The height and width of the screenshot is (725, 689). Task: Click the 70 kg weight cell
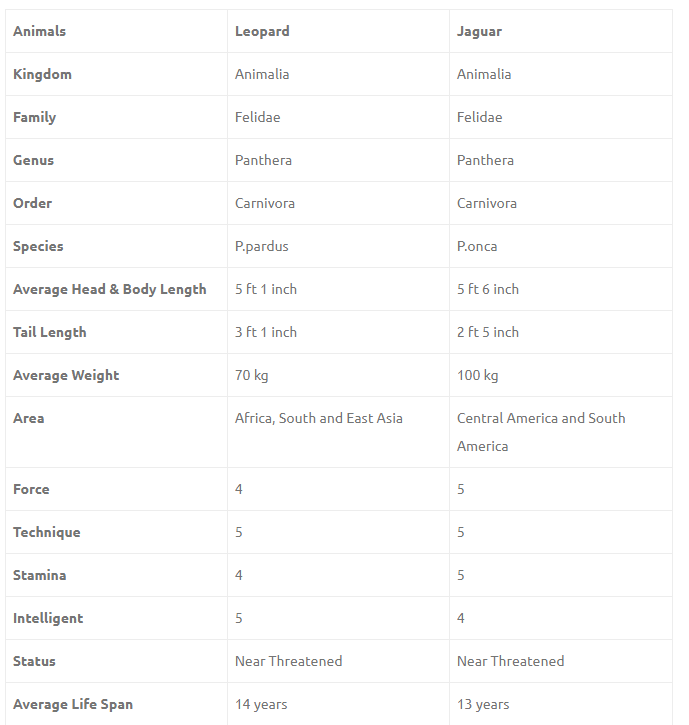251,375
